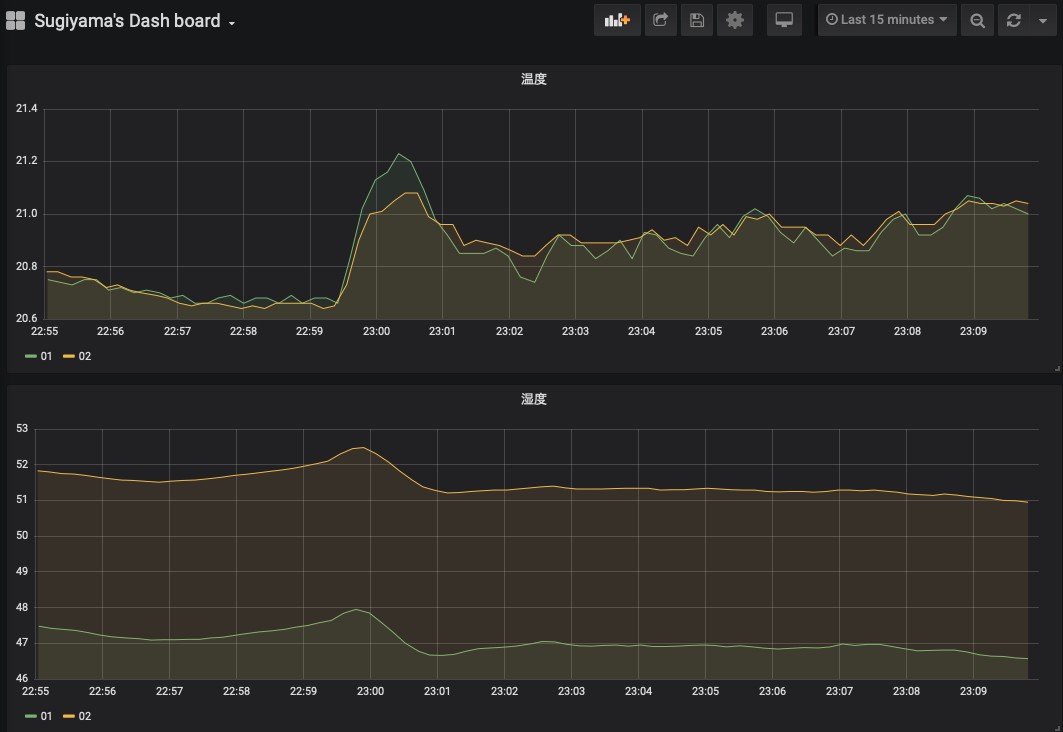Open the 湿度 panel title menu
This screenshot has height=732, width=1063.
(533, 400)
